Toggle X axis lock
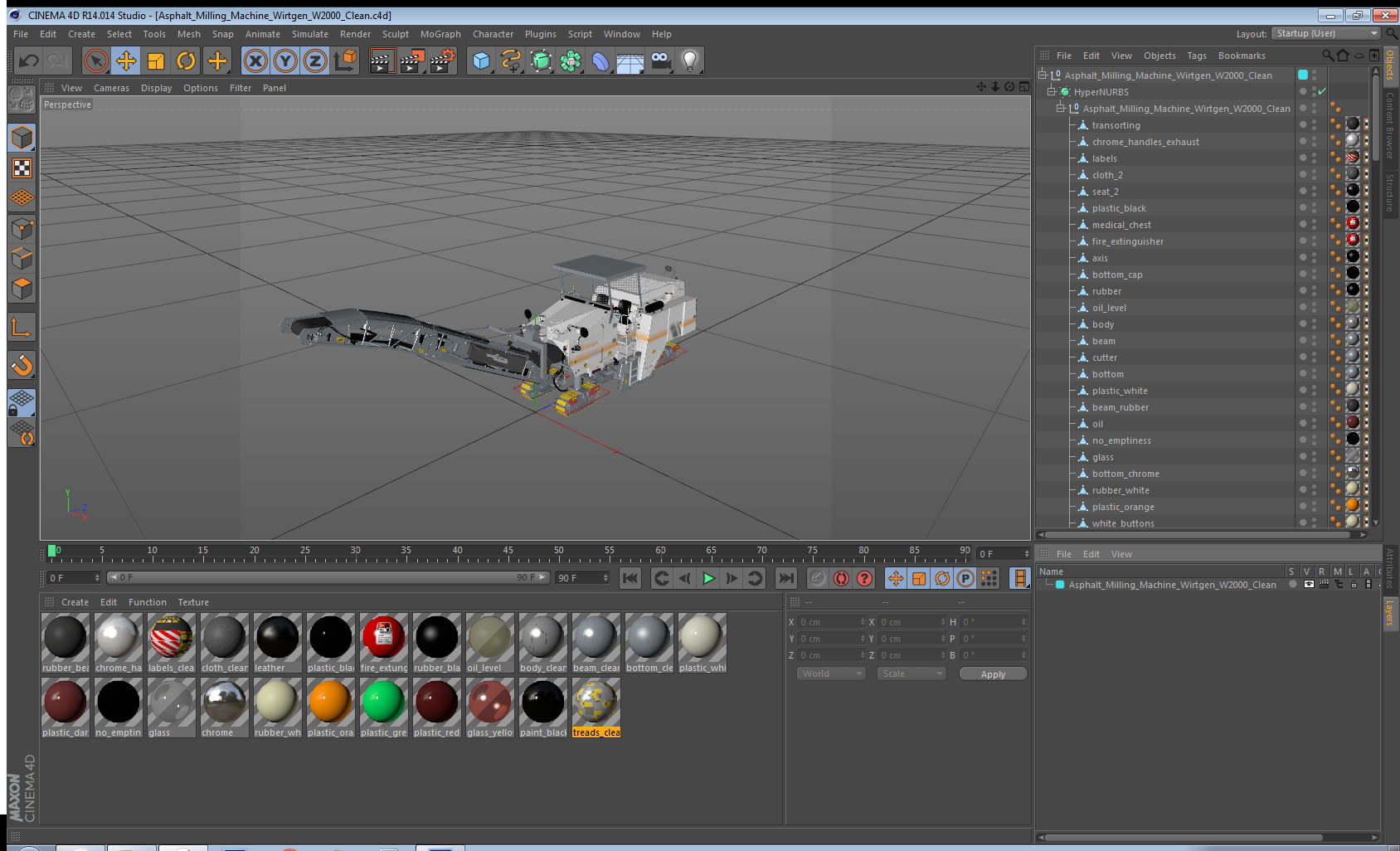 (x=255, y=61)
